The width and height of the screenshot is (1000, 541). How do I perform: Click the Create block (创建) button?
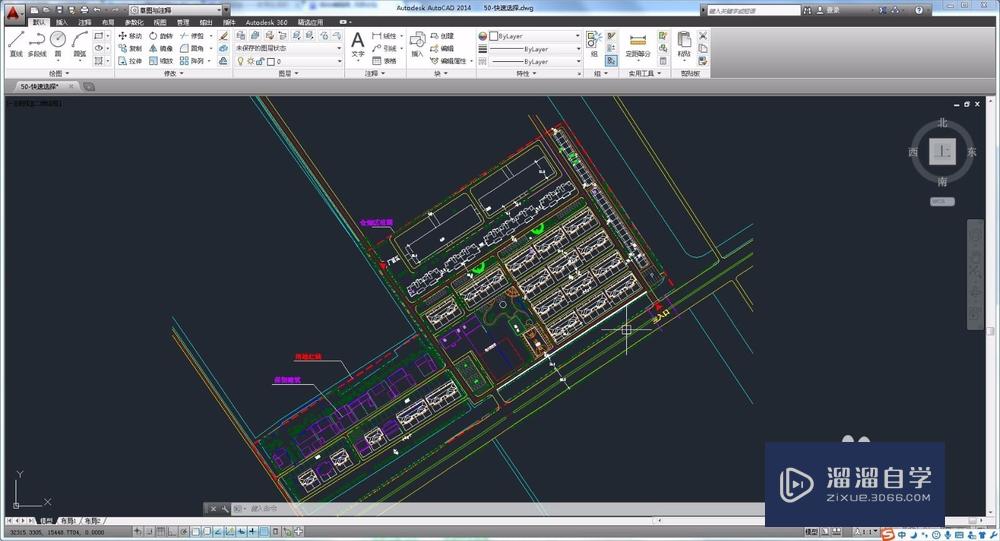[442, 36]
